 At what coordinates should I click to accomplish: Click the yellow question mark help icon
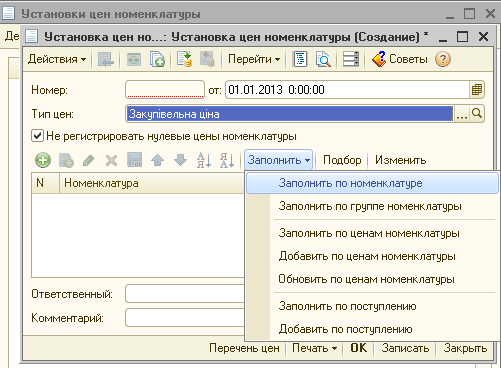443,59
